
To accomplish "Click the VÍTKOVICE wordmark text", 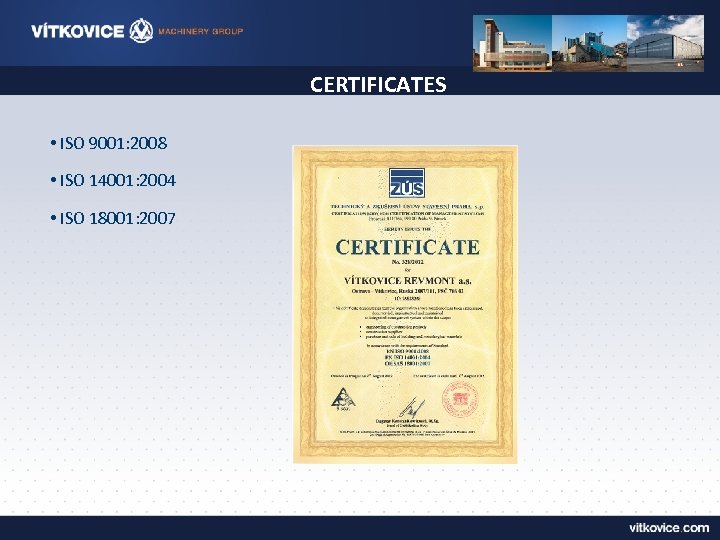I will [78, 31].
